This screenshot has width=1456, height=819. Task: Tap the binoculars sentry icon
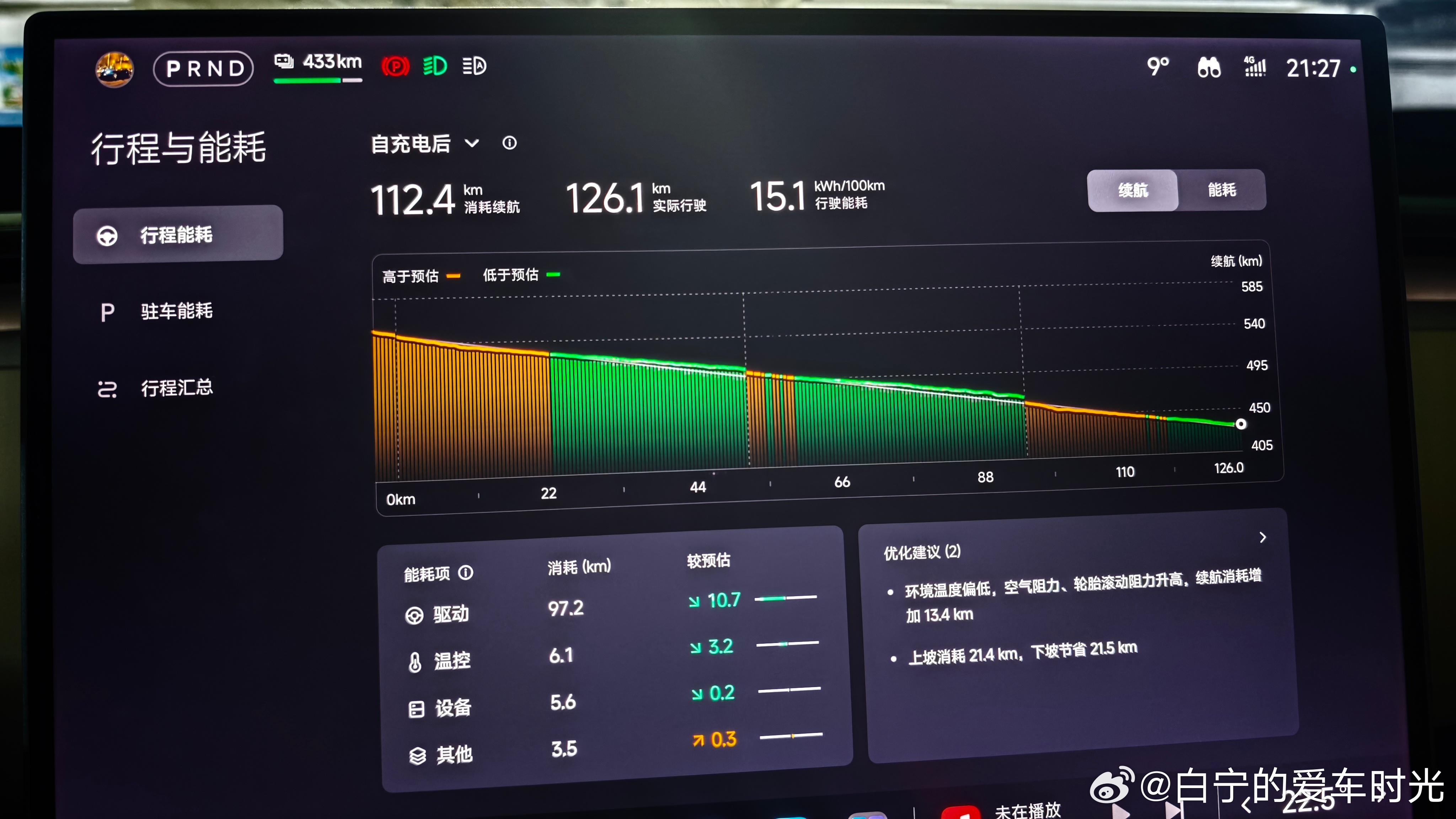pos(1209,68)
